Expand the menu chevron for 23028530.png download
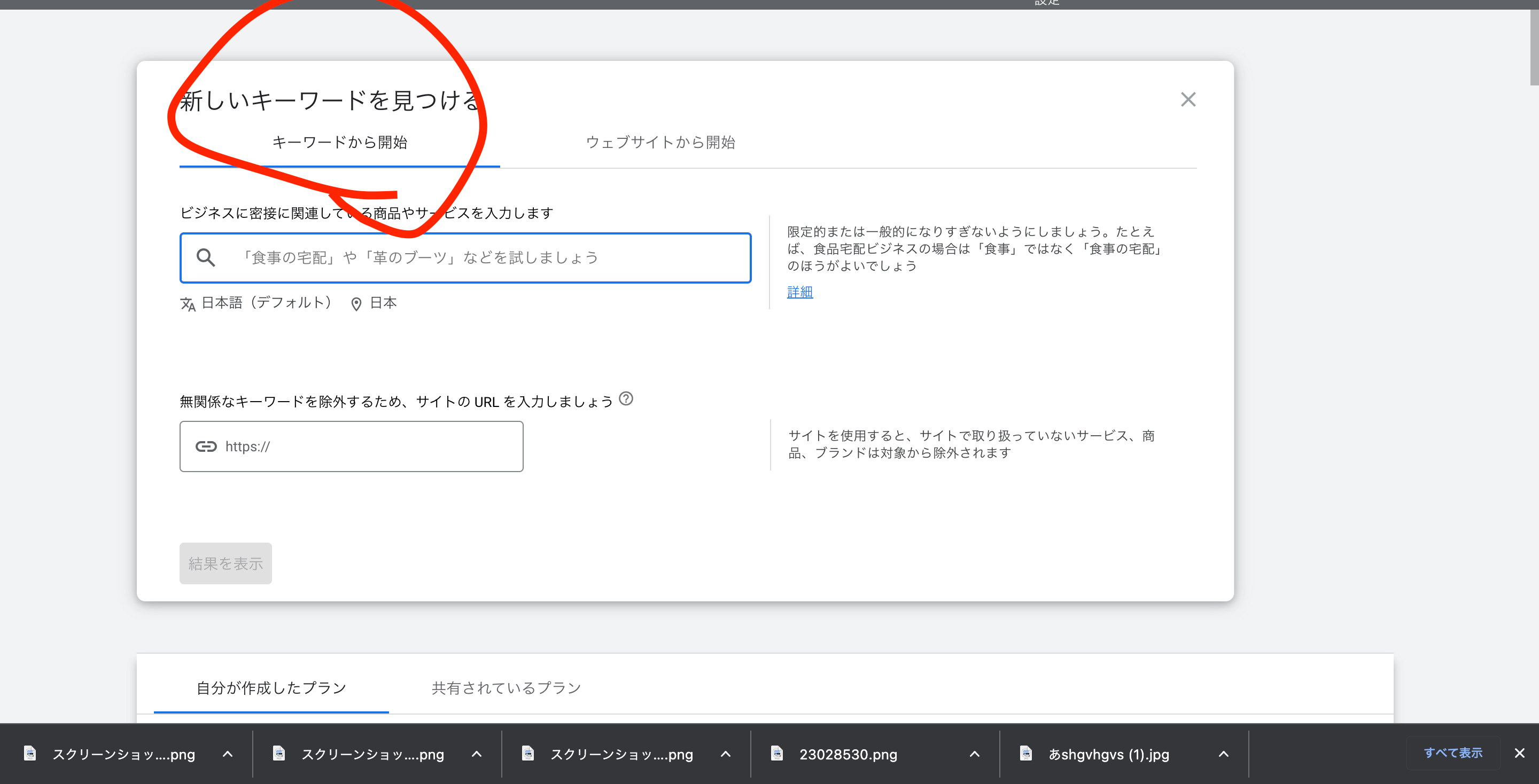Screen dimensions: 1539x784 point(974,754)
